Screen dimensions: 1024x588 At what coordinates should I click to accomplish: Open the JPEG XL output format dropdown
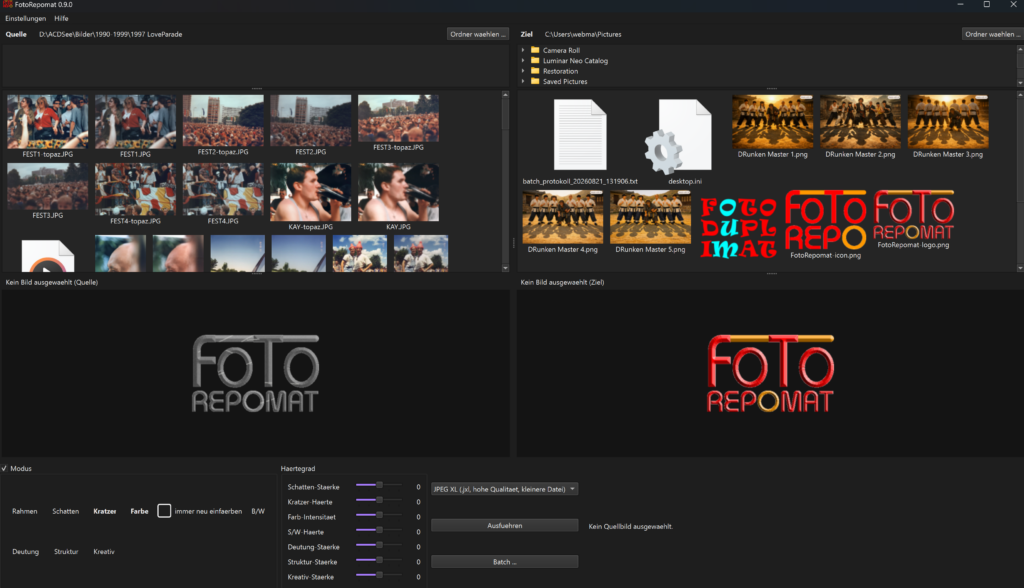(504, 489)
